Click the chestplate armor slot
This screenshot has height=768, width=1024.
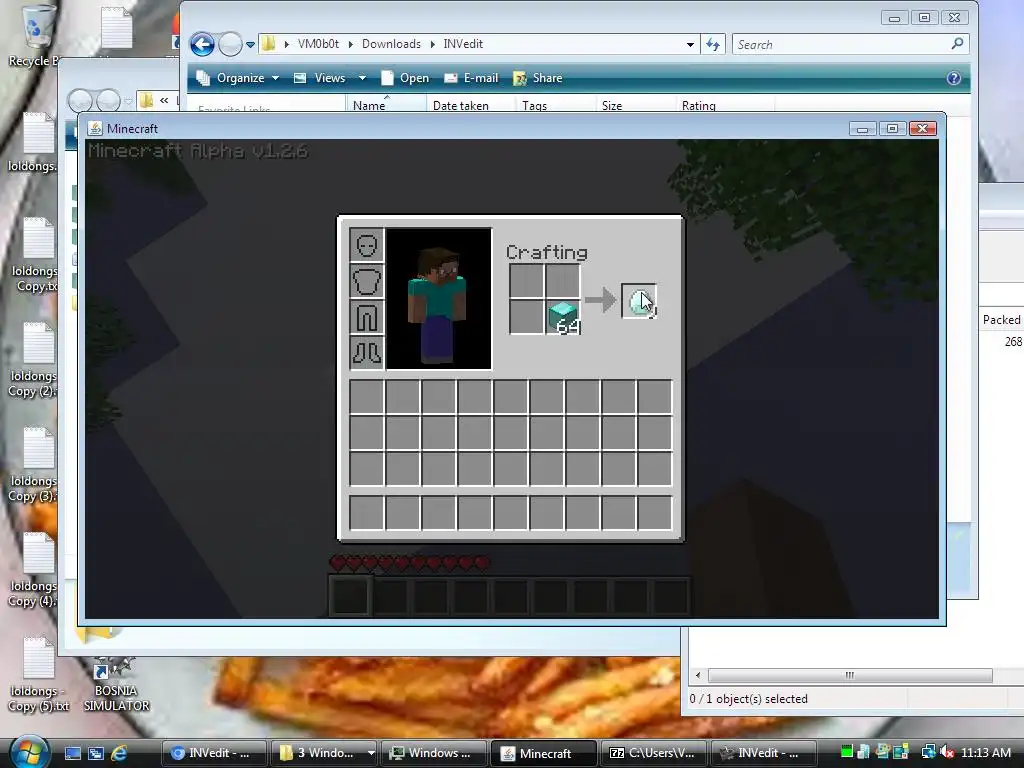click(366, 281)
